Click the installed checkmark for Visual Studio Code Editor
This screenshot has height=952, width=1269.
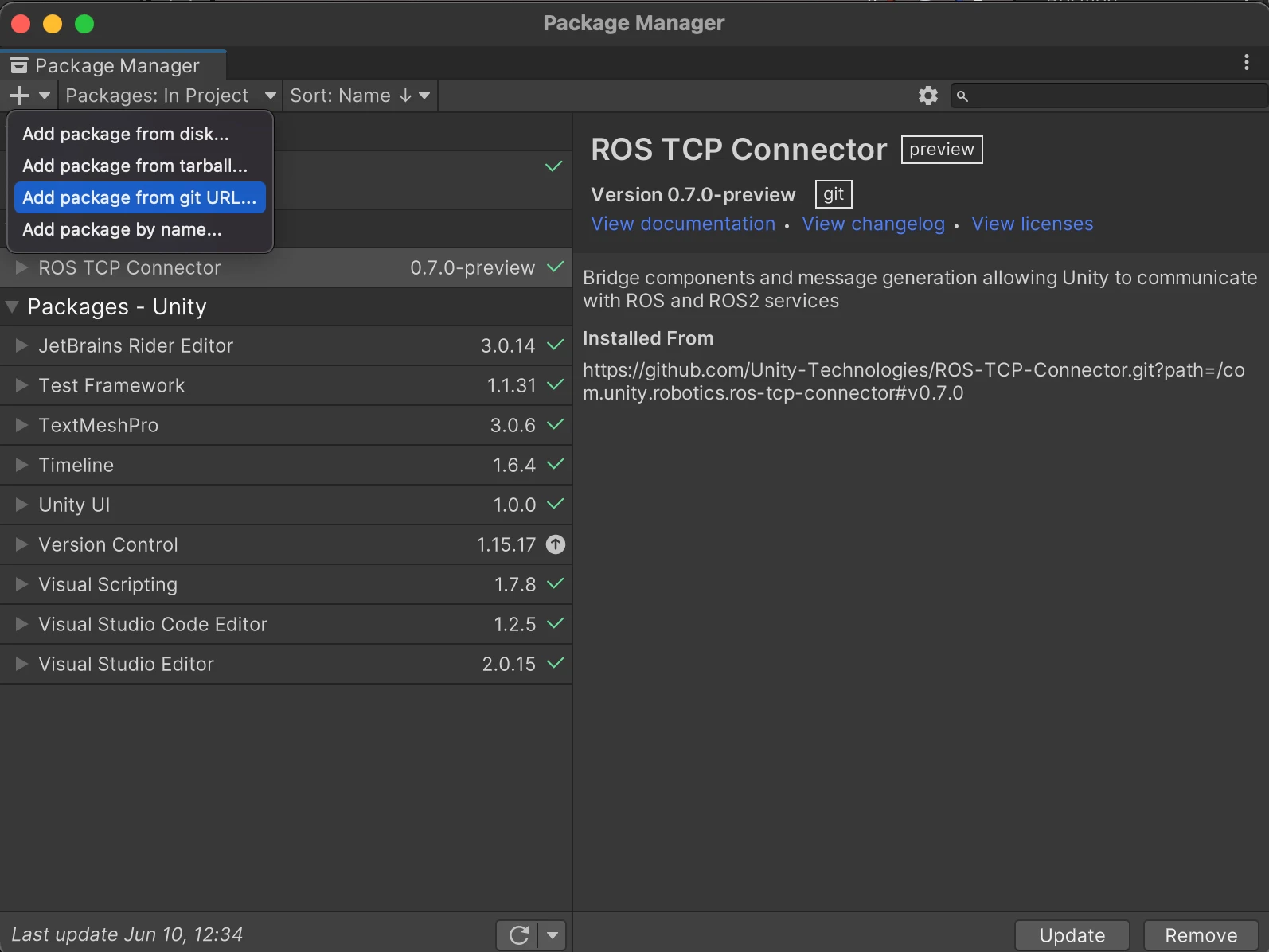556,623
